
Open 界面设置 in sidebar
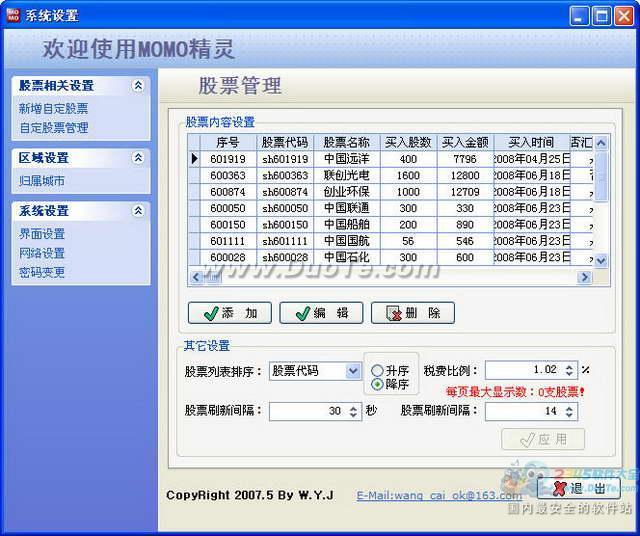point(42,234)
